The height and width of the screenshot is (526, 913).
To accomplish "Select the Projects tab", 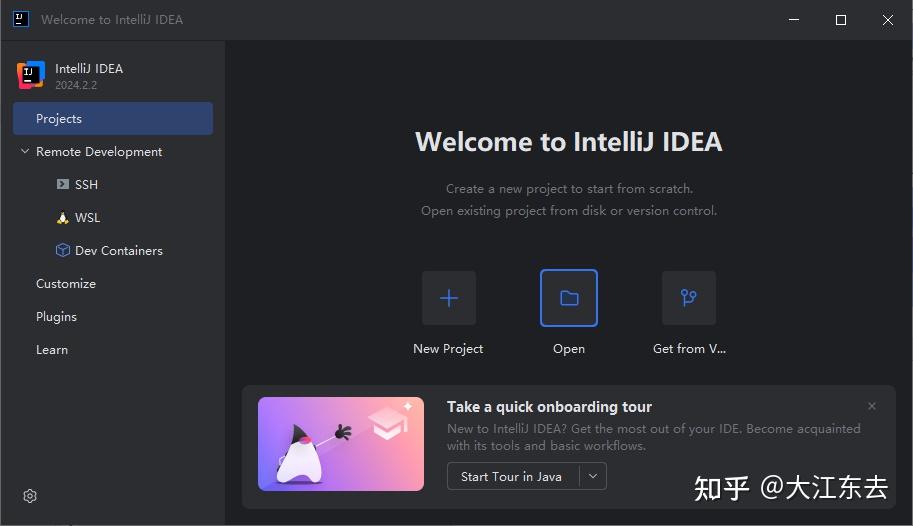I will [x=113, y=119].
